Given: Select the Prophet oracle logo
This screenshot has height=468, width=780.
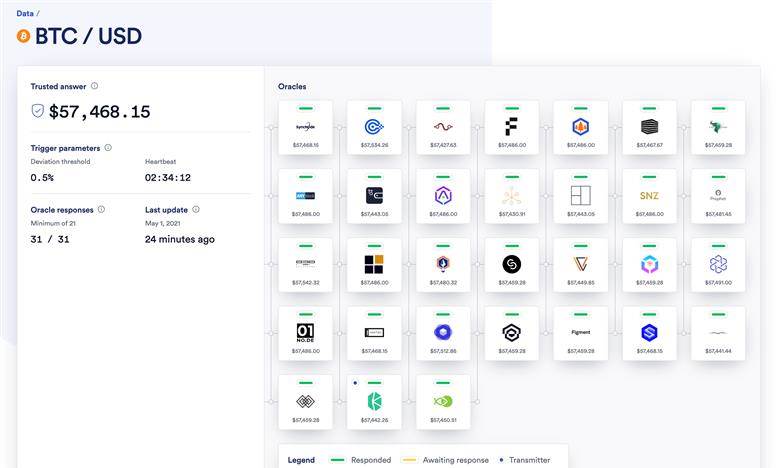Looking at the screenshot, I should click(x=718, y=194).
